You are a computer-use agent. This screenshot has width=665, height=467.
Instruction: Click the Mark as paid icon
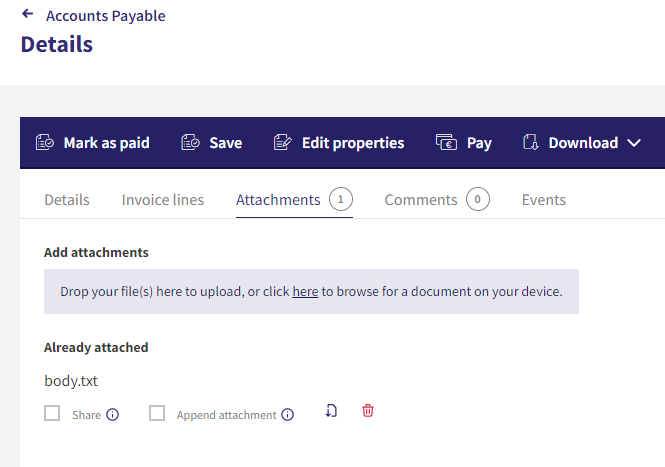45,143
